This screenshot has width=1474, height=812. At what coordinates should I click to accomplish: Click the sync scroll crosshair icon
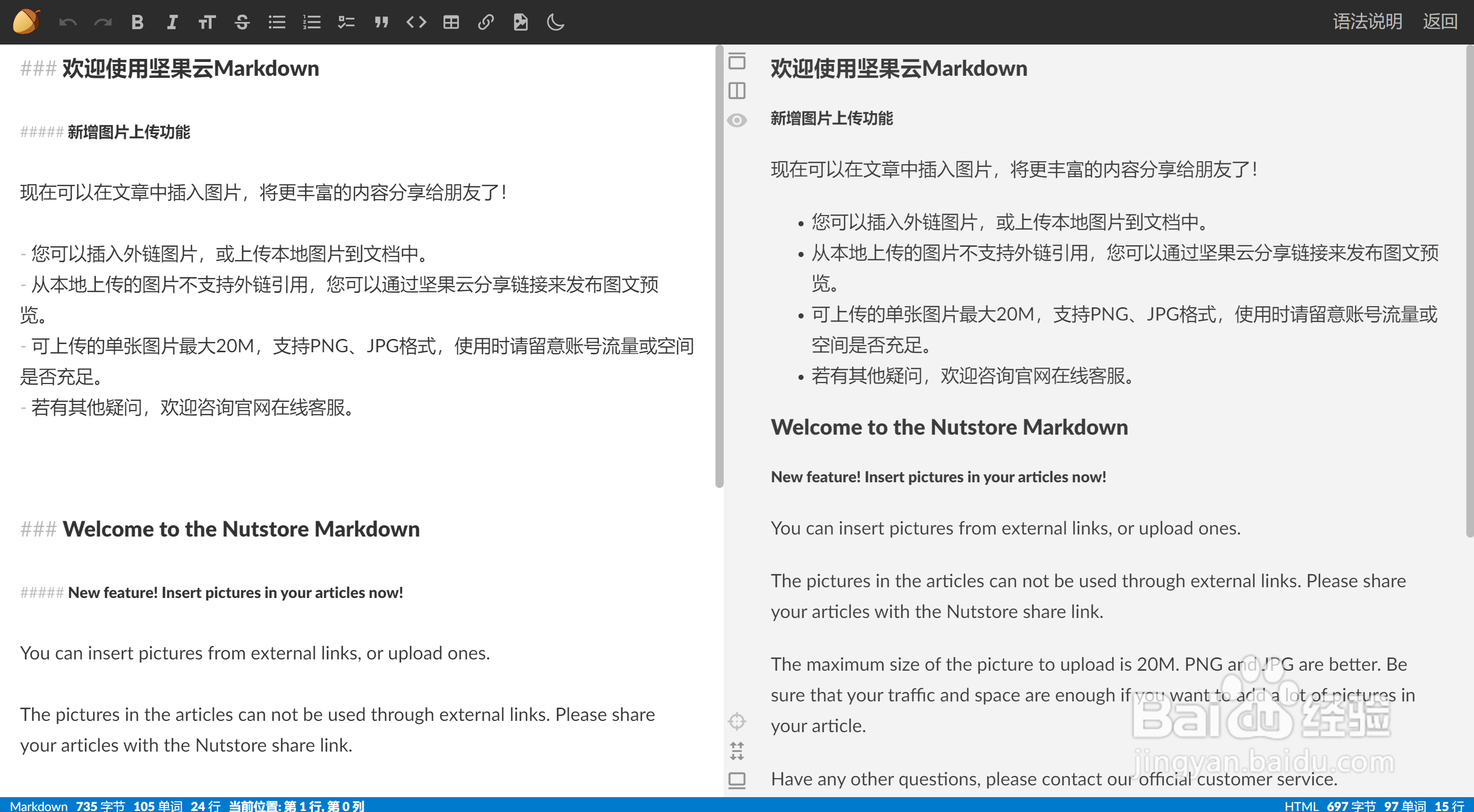(737, 722)
